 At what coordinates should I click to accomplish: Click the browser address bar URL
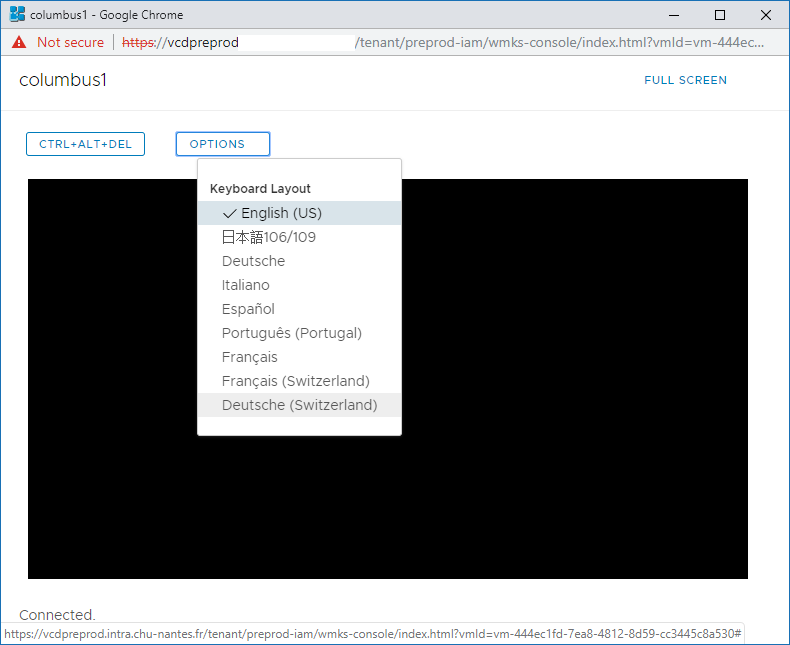click(x=450, y=43)
